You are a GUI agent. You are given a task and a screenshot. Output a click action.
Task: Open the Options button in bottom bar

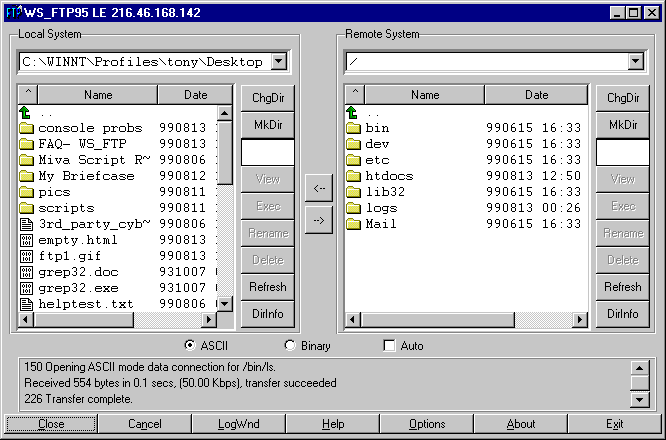pos(427,424)
